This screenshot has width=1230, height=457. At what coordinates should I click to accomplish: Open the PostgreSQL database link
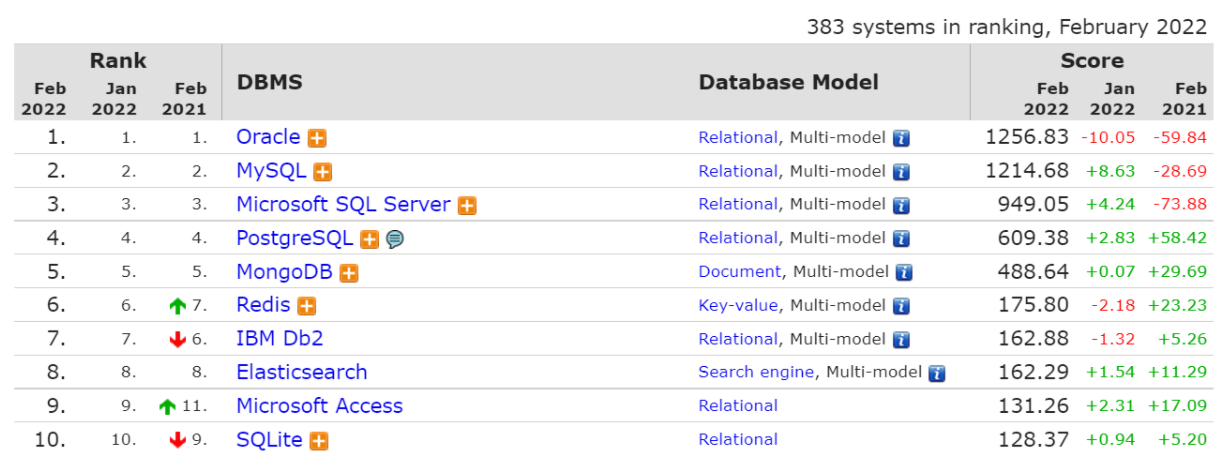click(x=295, y=238)
